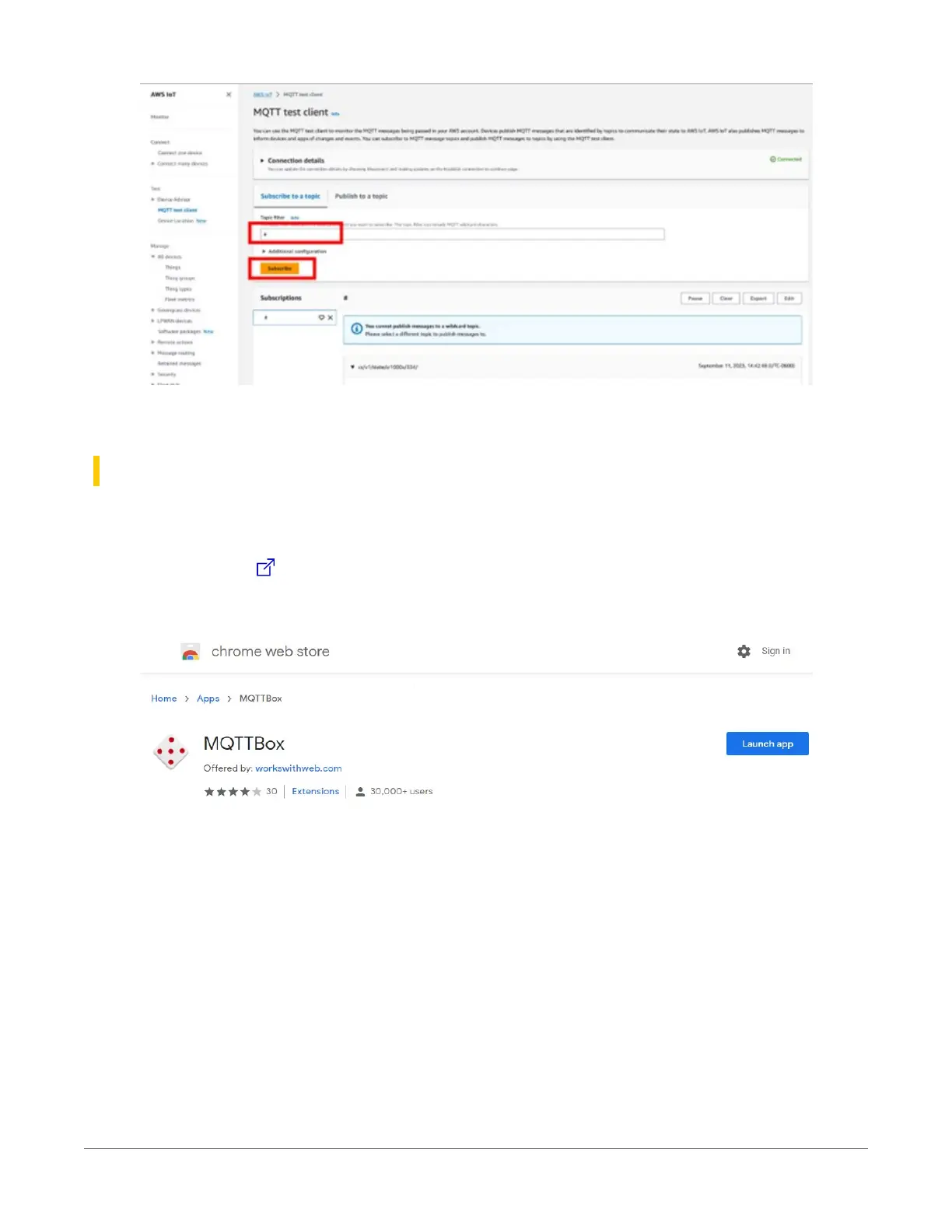This screenshot has width=952, height=1232.
Task: Click Info link next to Topic filter
Action: point(295,219)
